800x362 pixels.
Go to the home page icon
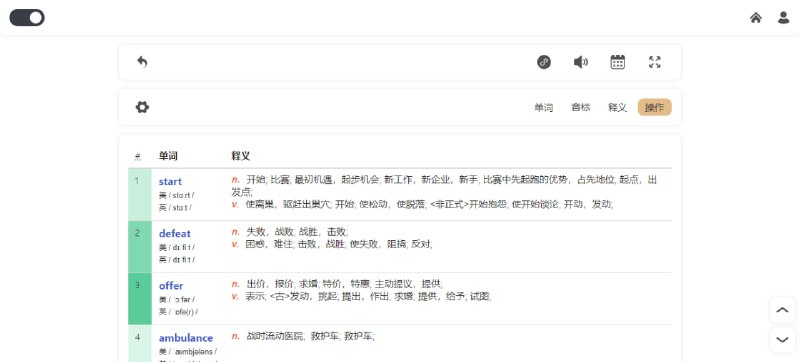(756, 18)
